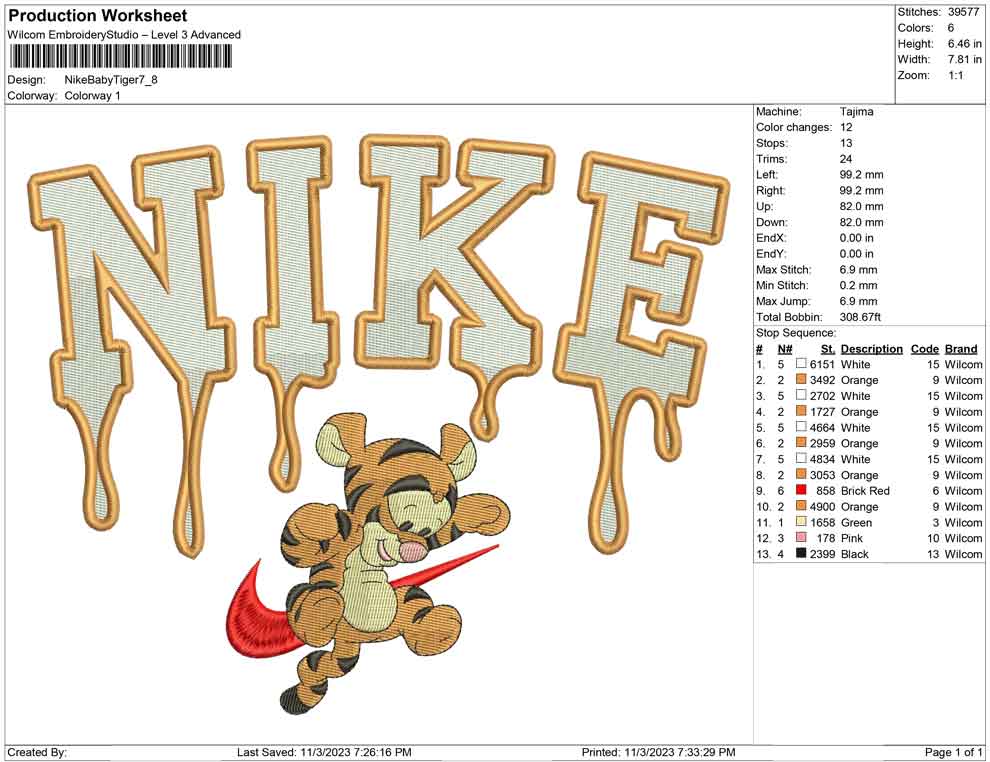Click the Wilcom EmbroideryStudio subtitle text

click(x=124, y=35)
